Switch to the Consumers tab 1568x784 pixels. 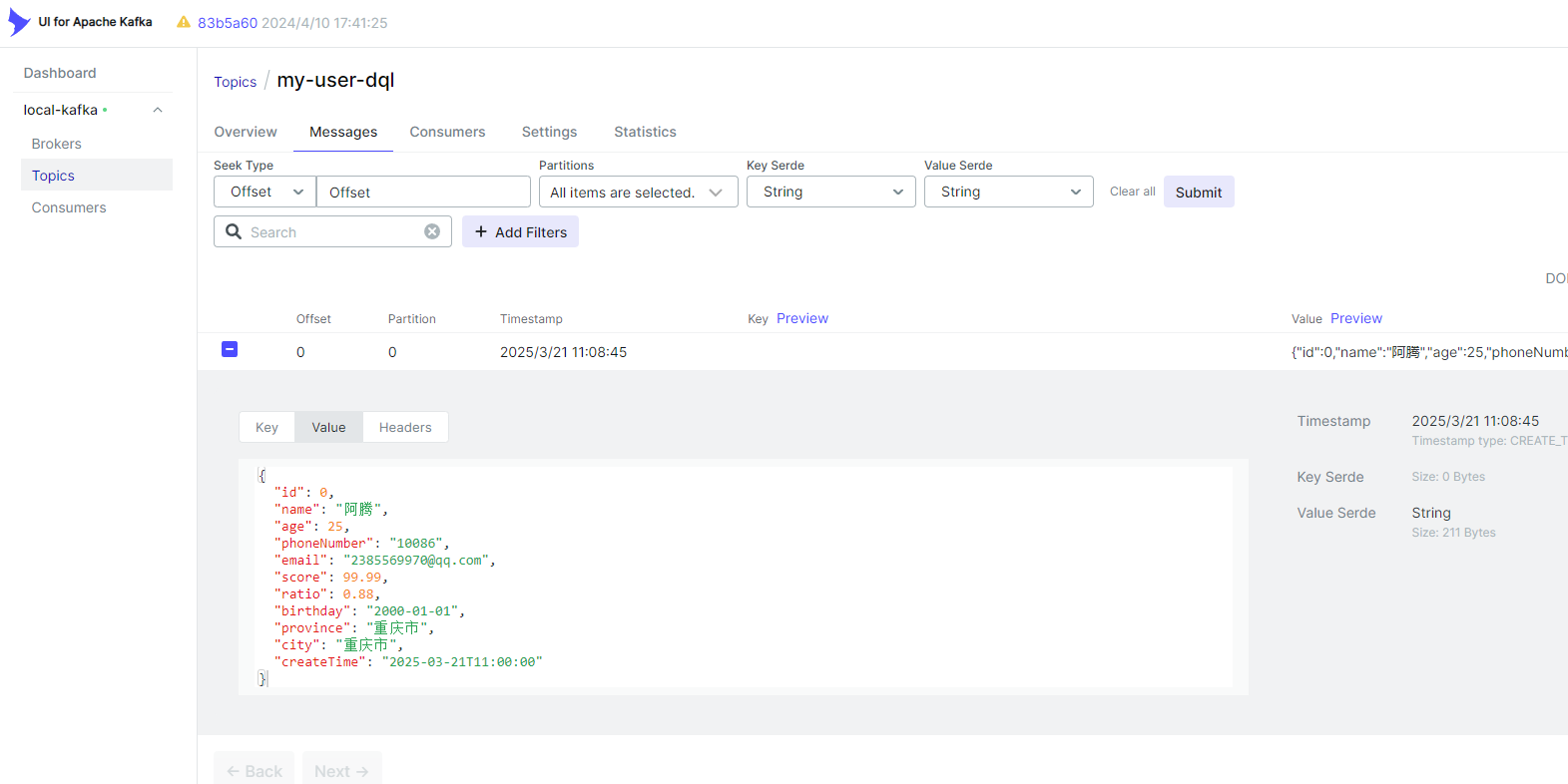click(447, 132)
